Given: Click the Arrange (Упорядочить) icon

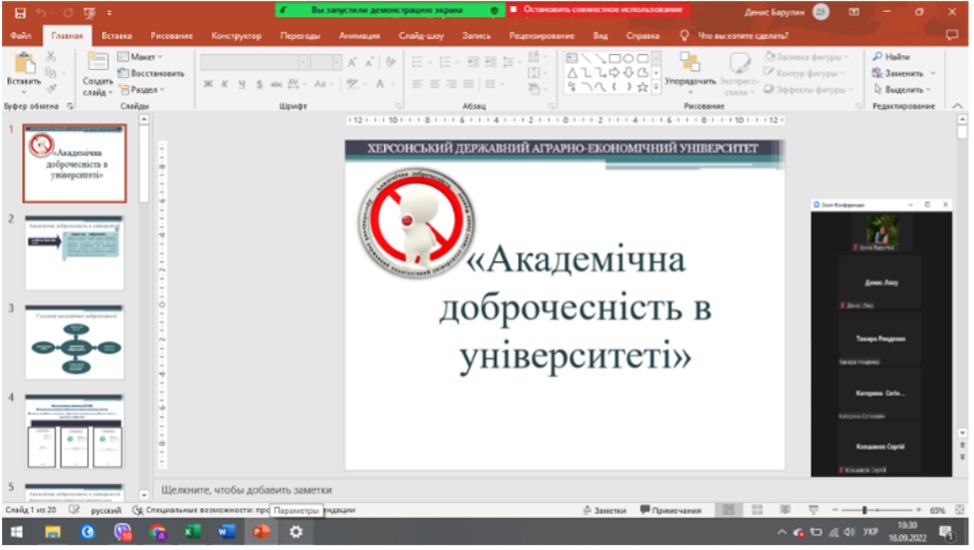Looking at the screenshot, I should click(x=690, y=62).
